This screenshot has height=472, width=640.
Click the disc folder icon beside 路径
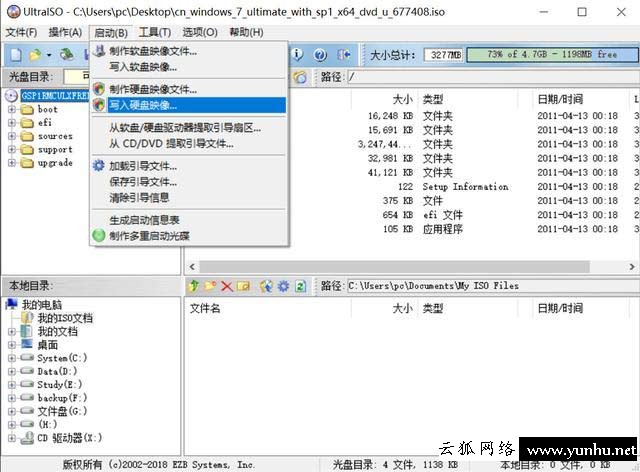[x=300, y=77]
